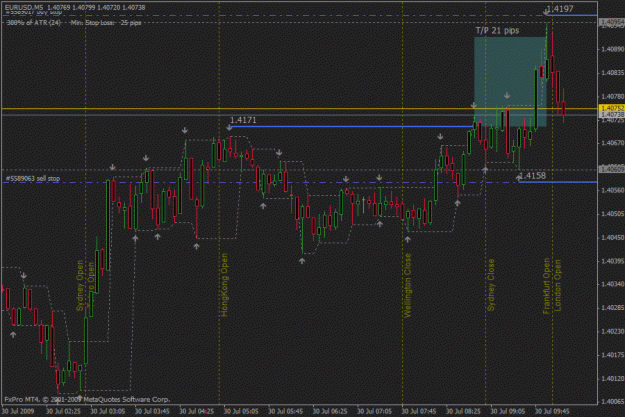Viewport: 625px width, 417px height.
Task: Select the '#5589063 sell stop' order label
Action: point(33,179)
